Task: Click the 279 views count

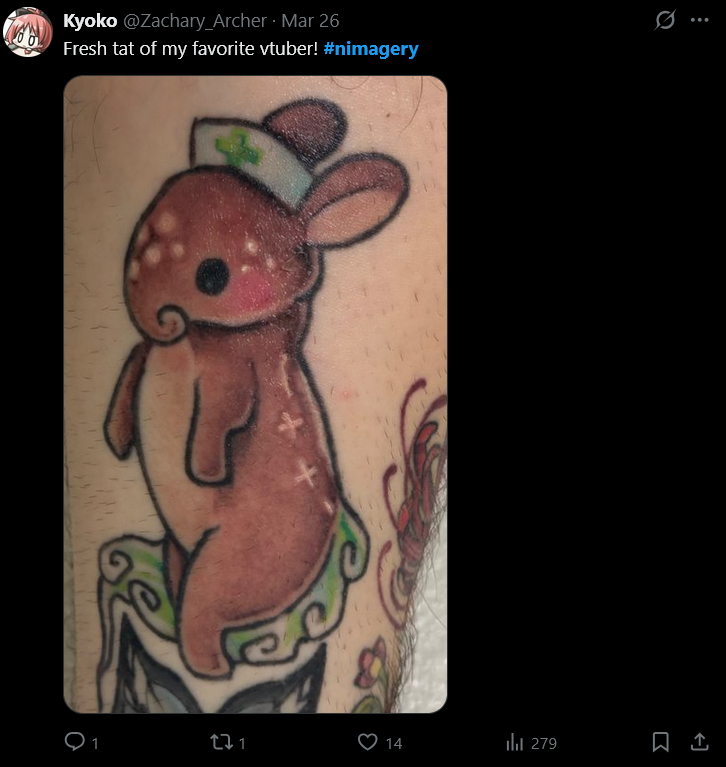Action: tap(544, 744)
